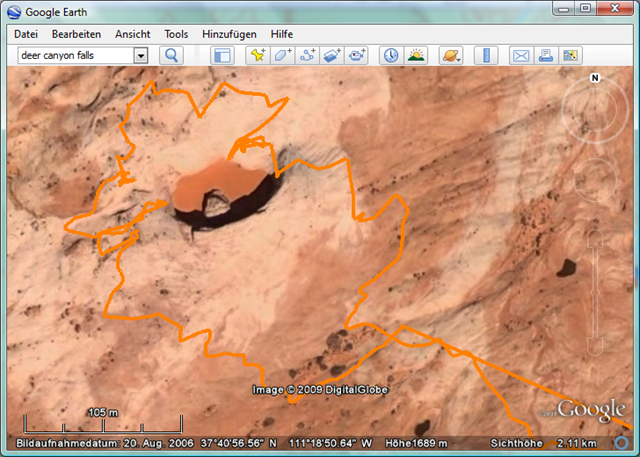640x457 pixels.
Task: Open the planet switcher dropdown
Action: [x=450, y=56]
